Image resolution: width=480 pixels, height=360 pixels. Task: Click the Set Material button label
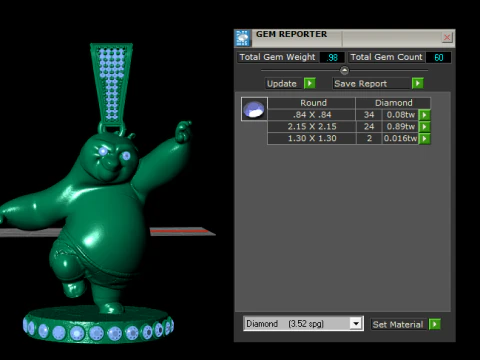[398, 324]
